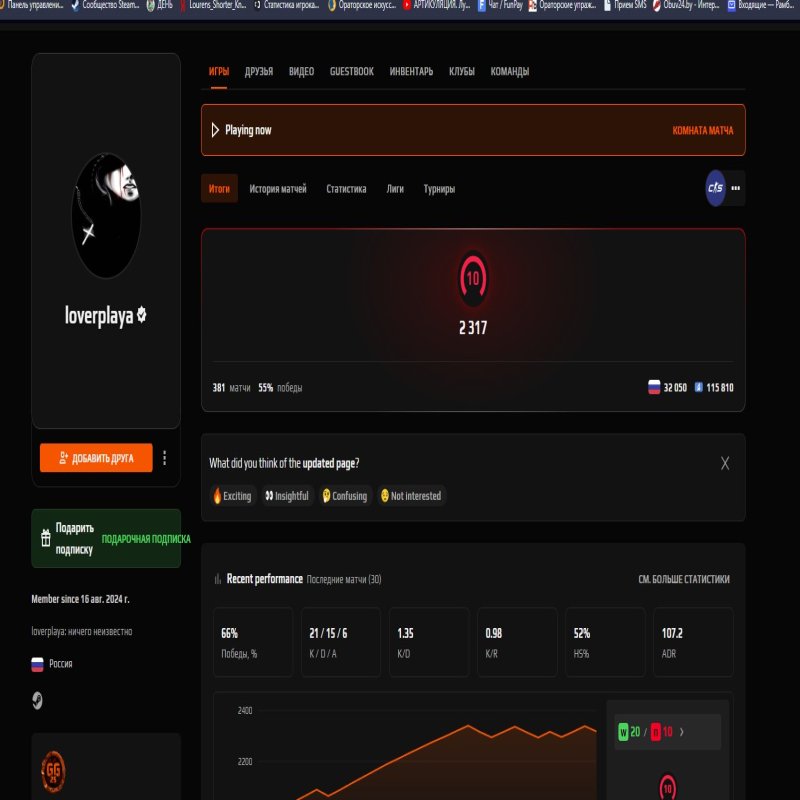The image size is (800, 800).
Task: Open the ellipsis menu next to the CS2 icon
Action: point(734,189)
